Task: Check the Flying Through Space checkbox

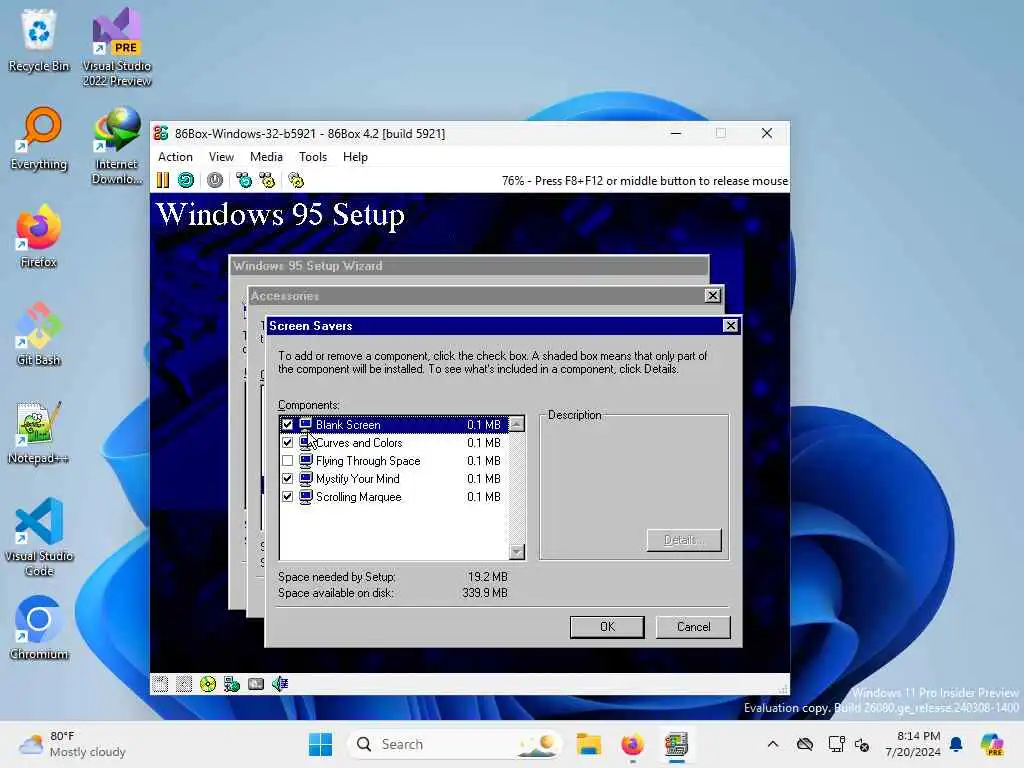Action: (287, 460)
